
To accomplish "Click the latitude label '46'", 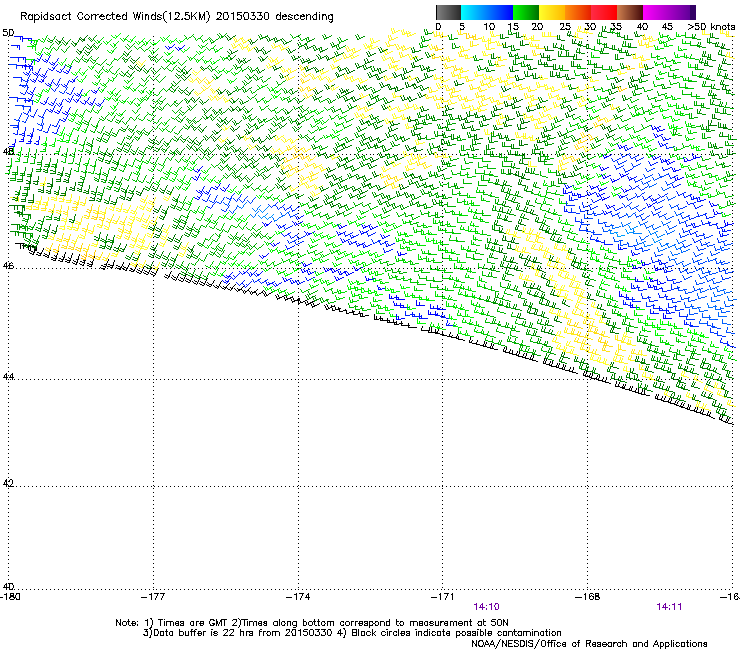I will pyautogui.click(x=8, y=265).
